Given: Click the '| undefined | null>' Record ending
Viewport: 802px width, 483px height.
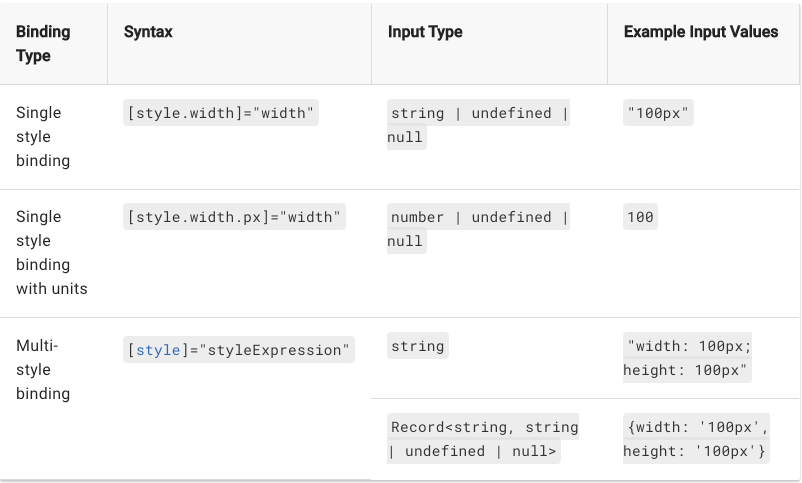Looking at the screenshot, I should click(474, 451).
